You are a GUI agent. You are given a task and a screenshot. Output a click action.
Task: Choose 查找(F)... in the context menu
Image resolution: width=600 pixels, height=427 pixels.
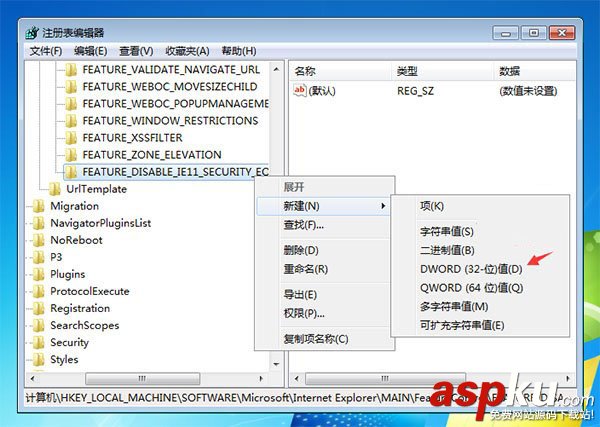[x=325, y=225]
